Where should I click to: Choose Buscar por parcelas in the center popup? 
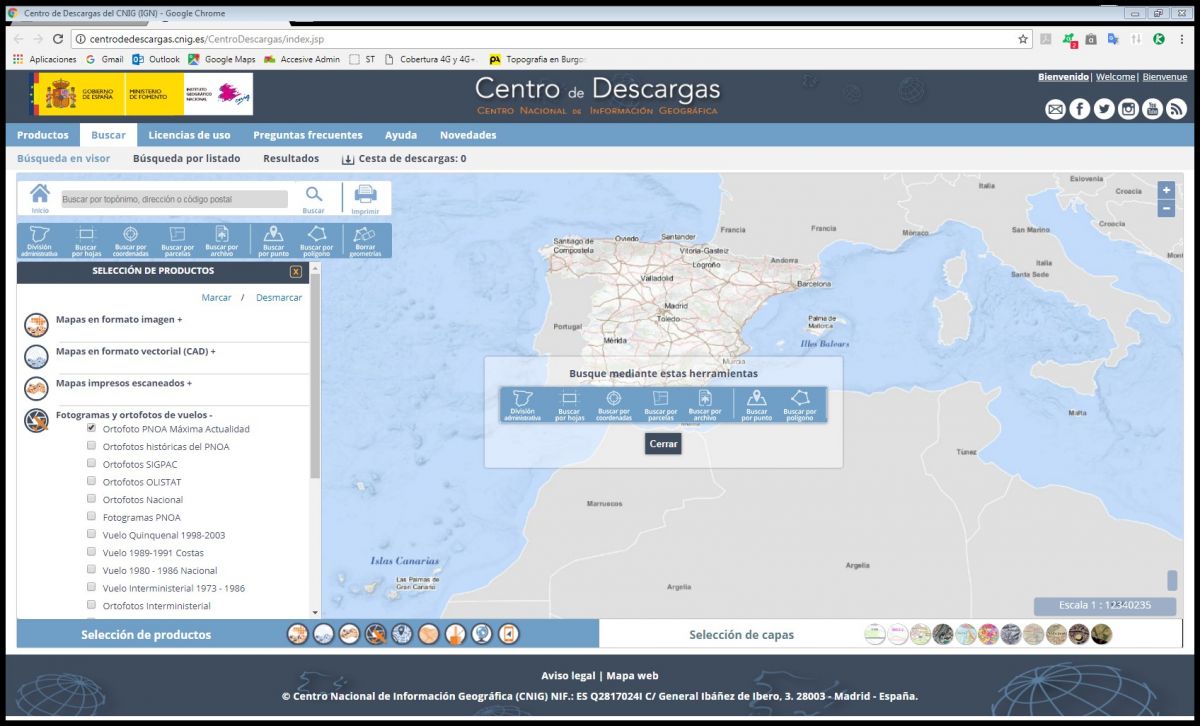click(660, 405)
